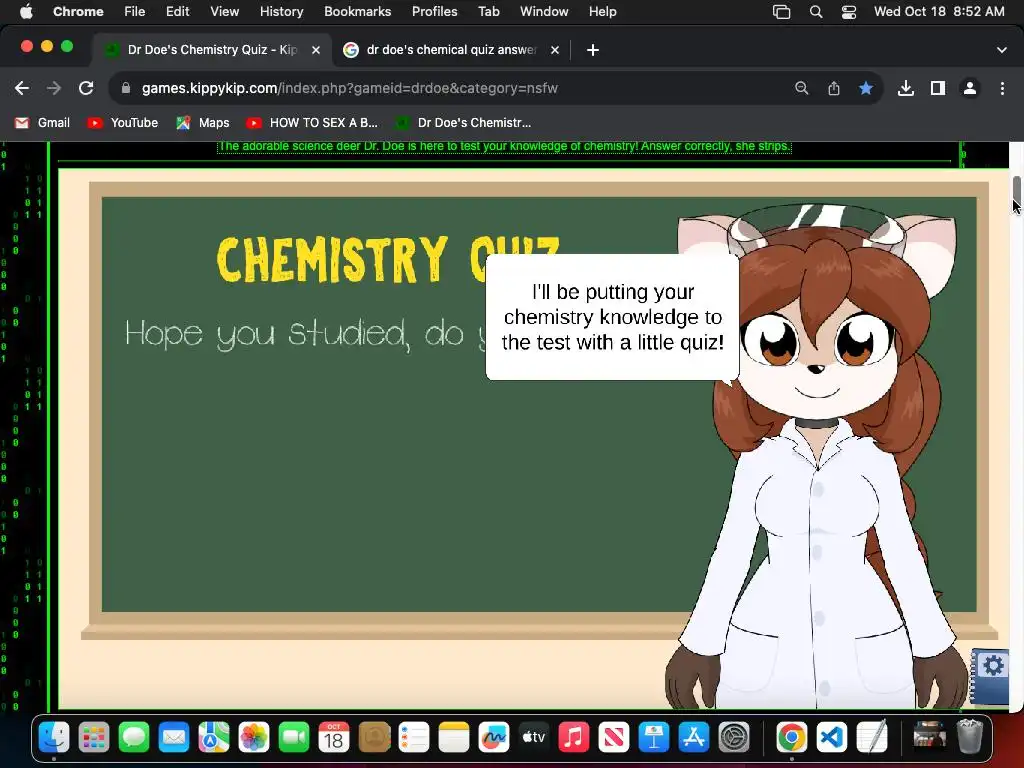Open the Chrome profile icon
This screenshot has height=768, width=1024.
coord(969,88)
